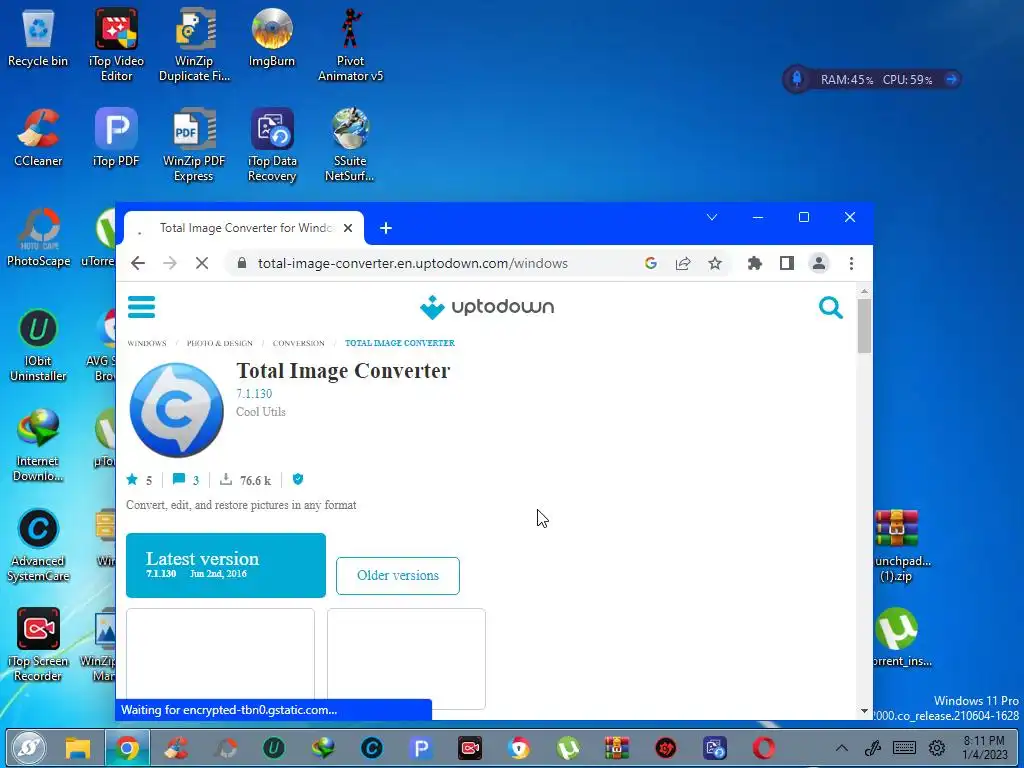
Task: Click the Total Image Converter app logo
Action: coord(176,410)
